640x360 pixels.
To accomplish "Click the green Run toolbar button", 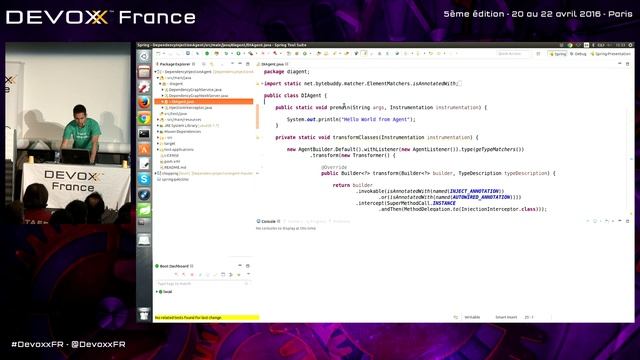I will [238, 53].
